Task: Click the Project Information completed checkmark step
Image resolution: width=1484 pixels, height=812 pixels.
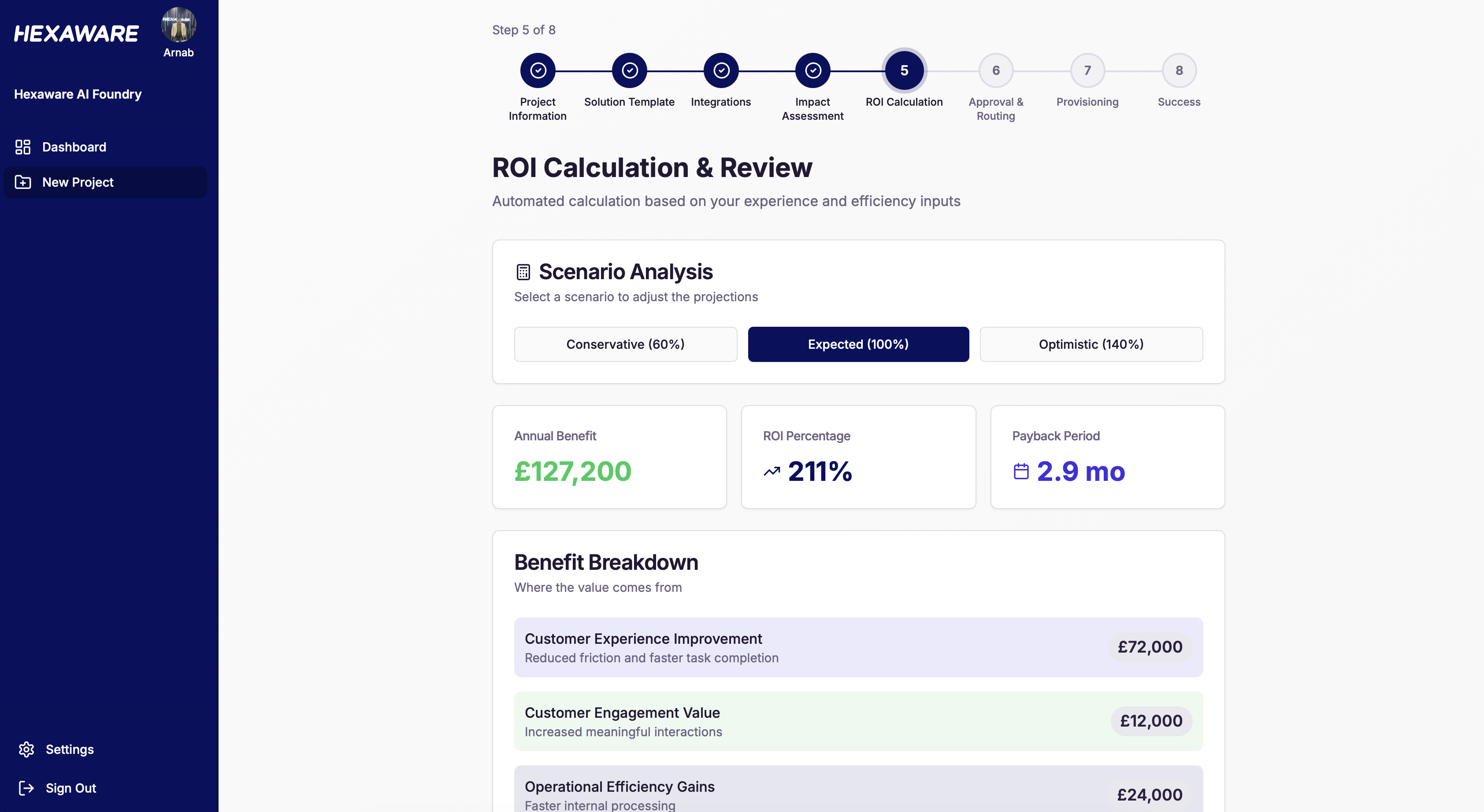Action: click(538, 70)
